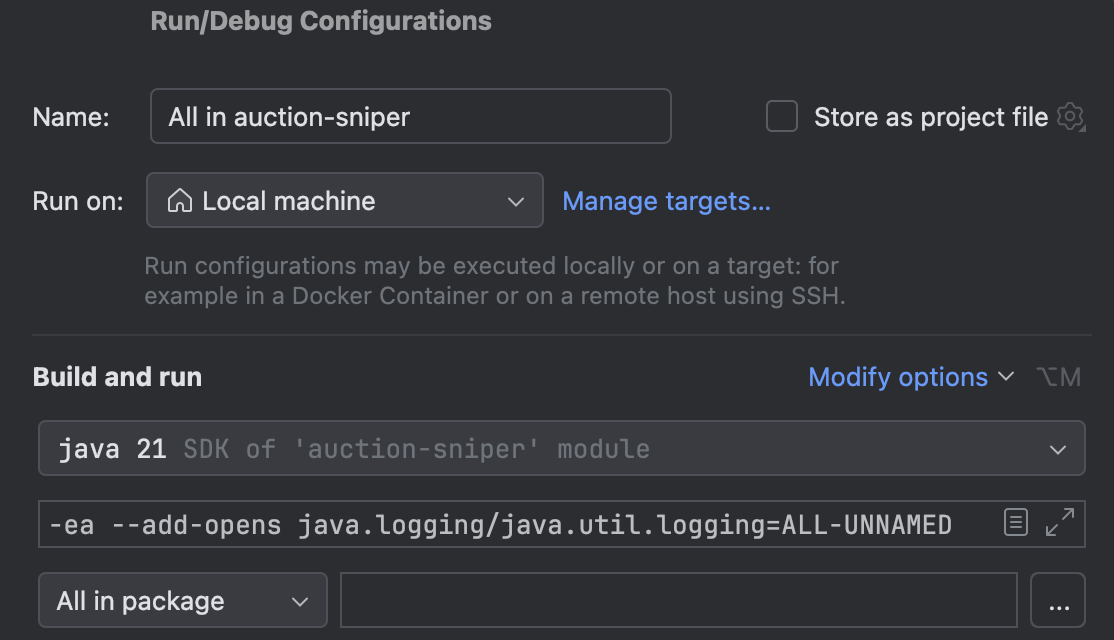Focus the Name field containing All in auction-sniper
The height and width of the screenshot is (640, 1114).
pos(411,116)
